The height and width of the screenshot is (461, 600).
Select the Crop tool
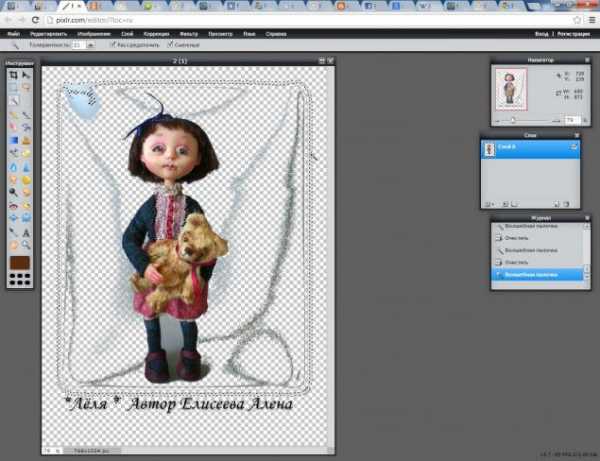click(12, 75)
